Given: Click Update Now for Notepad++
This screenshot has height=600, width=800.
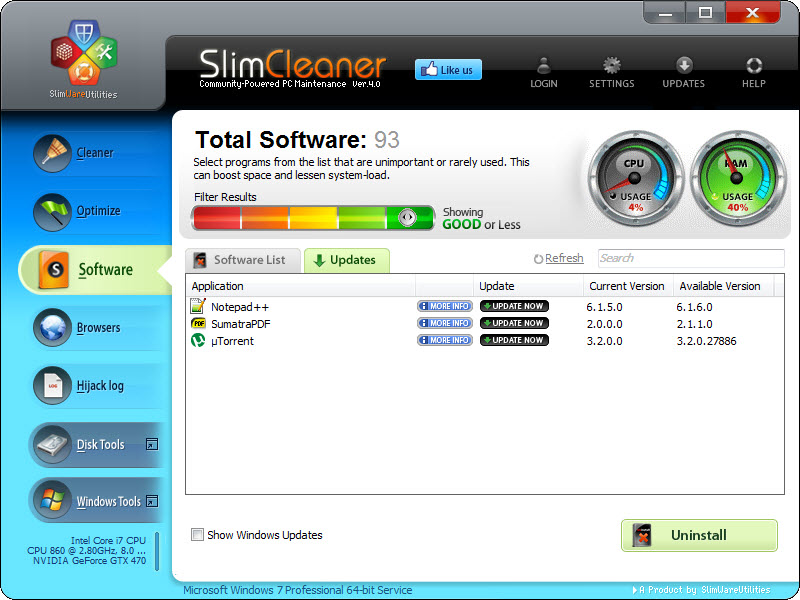Looking at the screenshot, I should pos(514,306).
